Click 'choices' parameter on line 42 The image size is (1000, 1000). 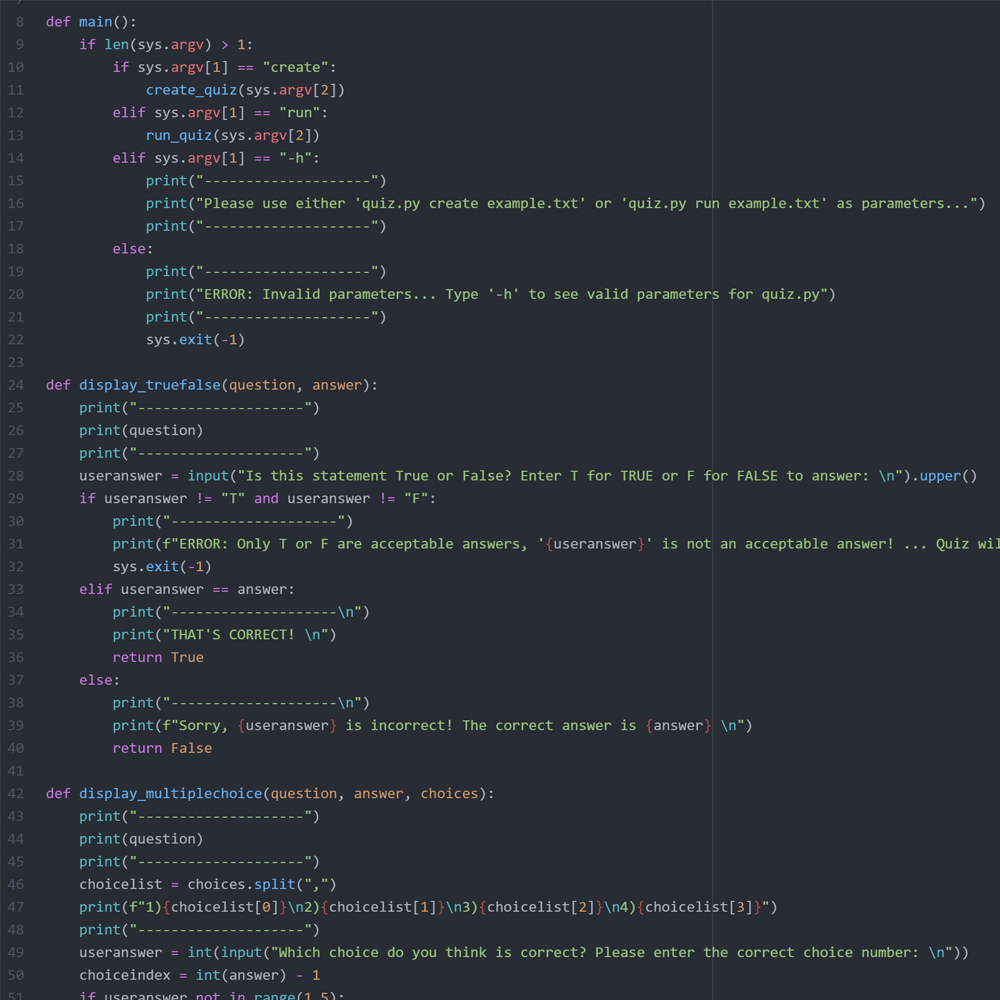coord(449,794)
